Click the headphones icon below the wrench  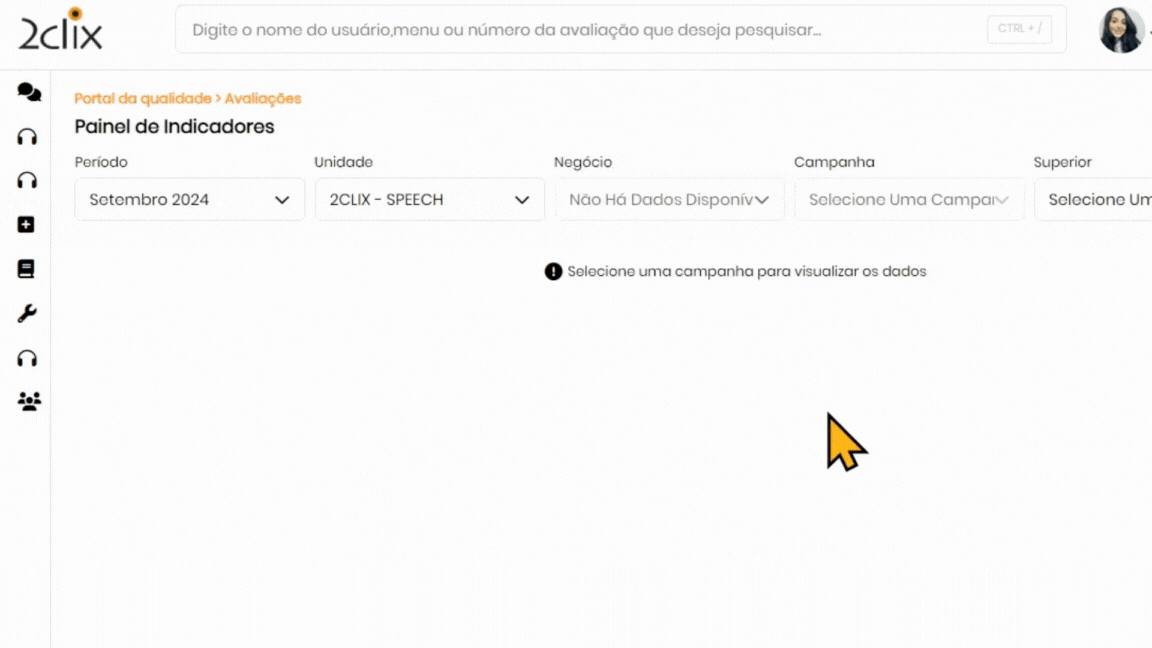[x=28, y=358]
